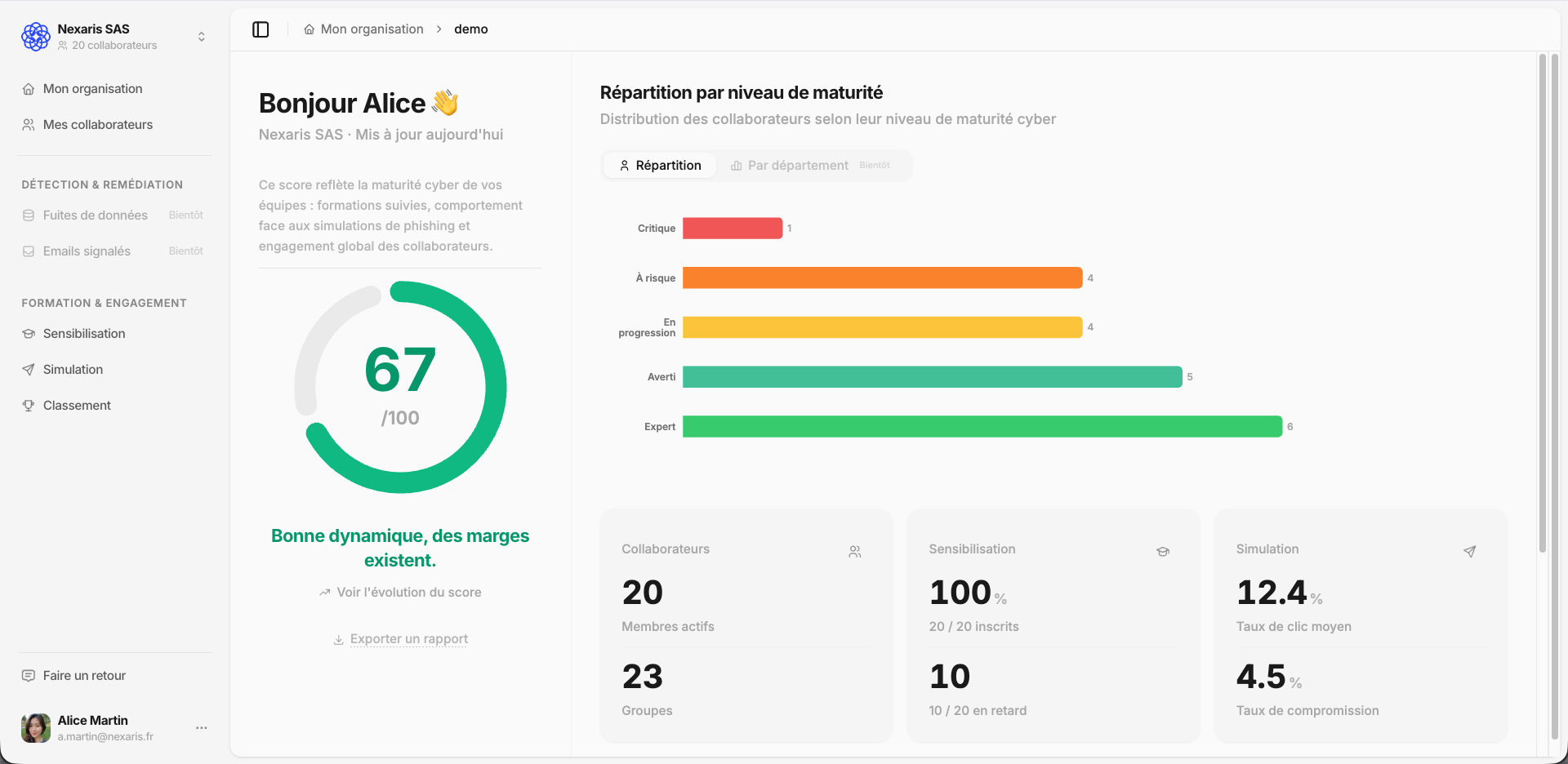1568x764 pixels.
Task: Click the red Critique bar in chart
Action: click(x=733, y=229)
